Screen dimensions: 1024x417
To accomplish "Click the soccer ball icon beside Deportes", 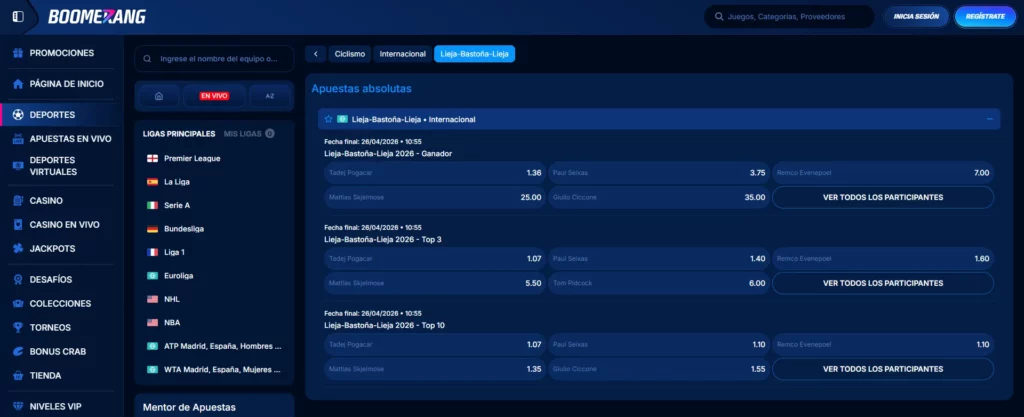I will click(x=18, y=114).
